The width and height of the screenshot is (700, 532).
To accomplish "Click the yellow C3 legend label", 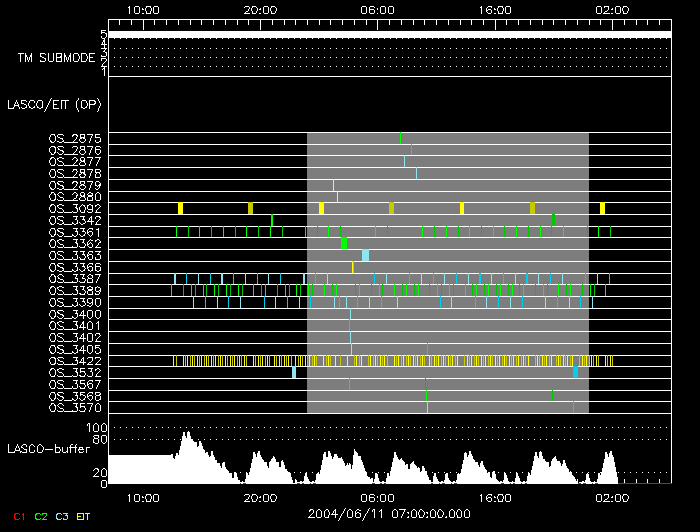I will (61, 515).
